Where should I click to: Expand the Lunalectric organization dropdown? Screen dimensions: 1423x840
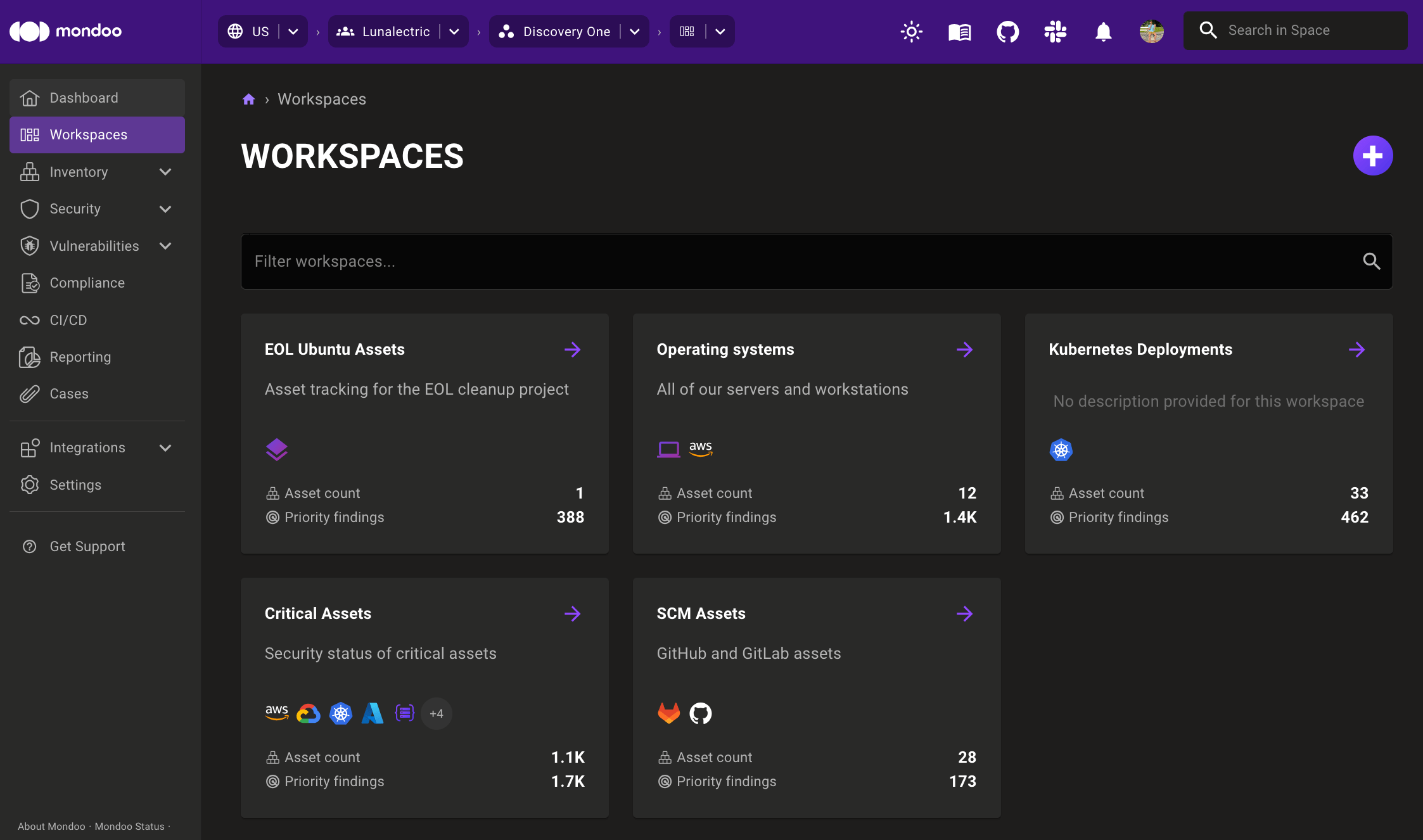click(x=454, y=31)
